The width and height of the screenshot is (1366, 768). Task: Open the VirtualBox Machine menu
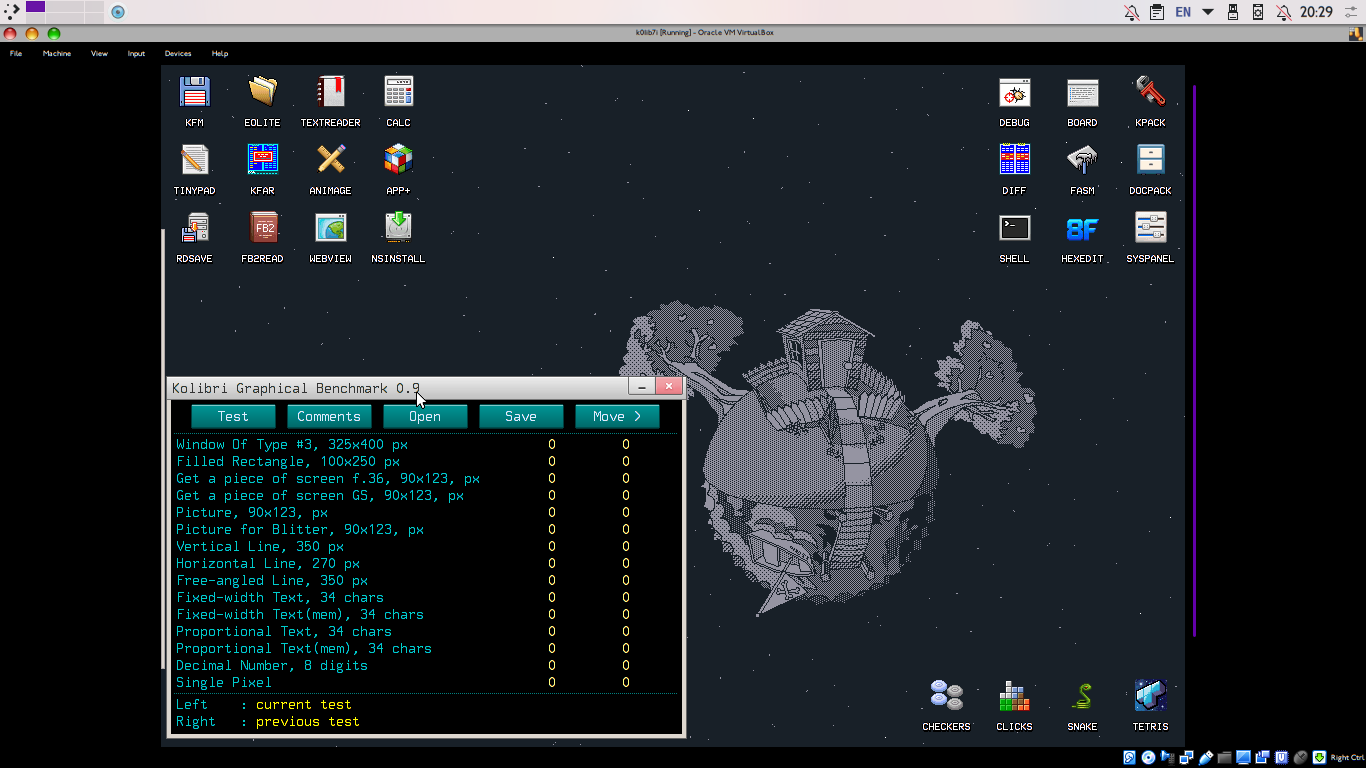tap(57, 53)
